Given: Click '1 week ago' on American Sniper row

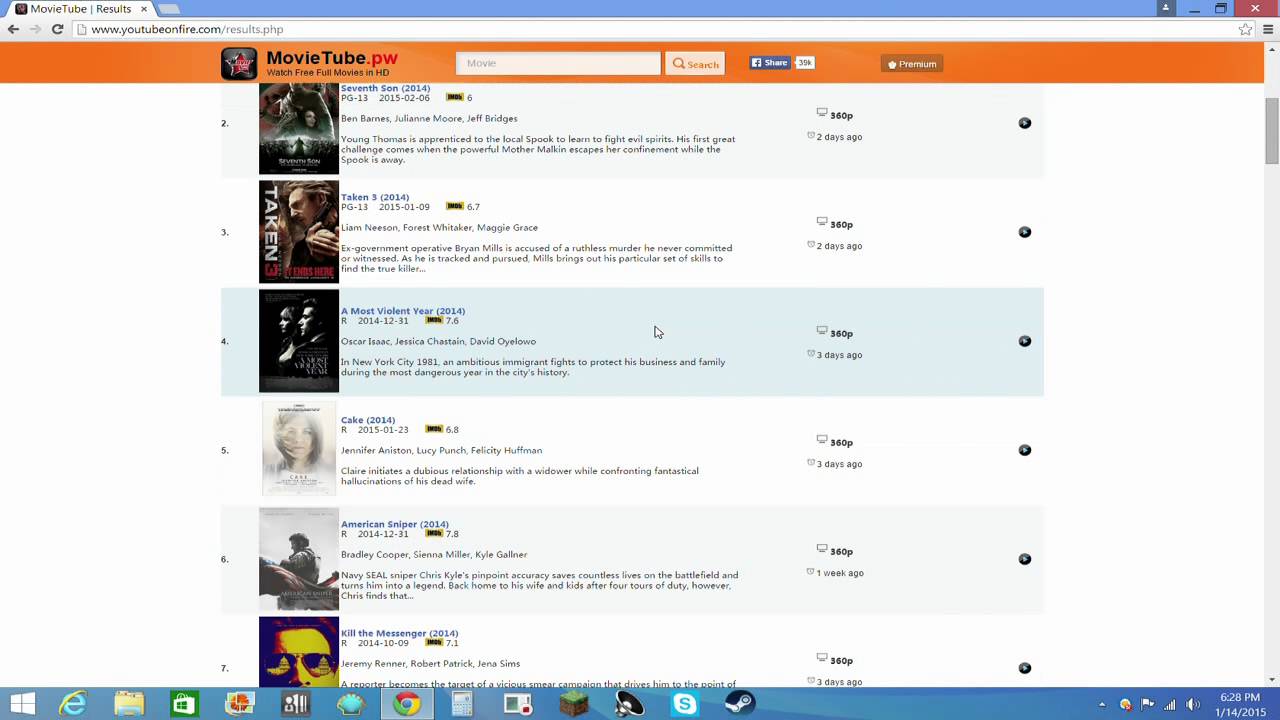Looking at the screenshot, I should point(840,573).
